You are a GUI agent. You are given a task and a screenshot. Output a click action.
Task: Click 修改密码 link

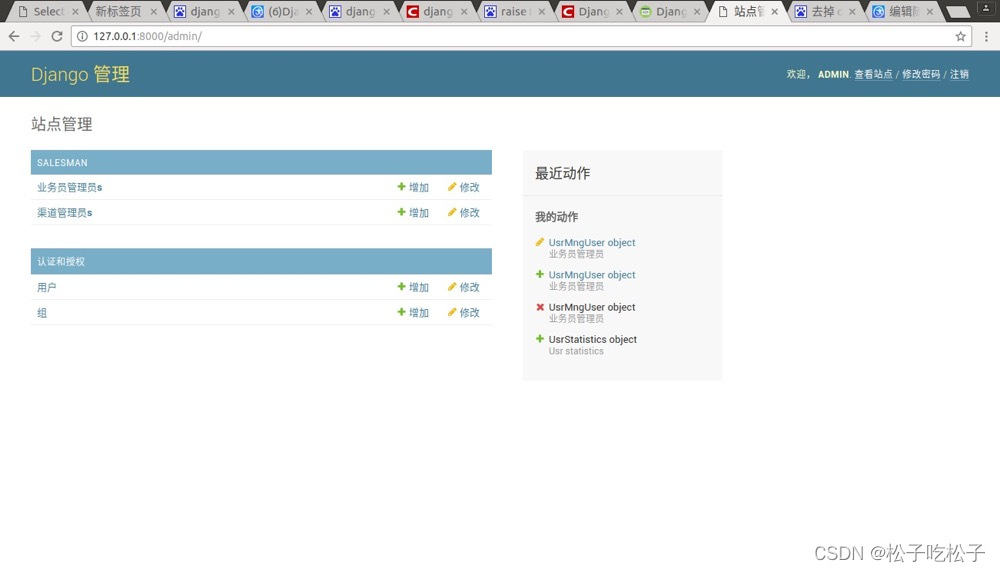click(921, 74)
